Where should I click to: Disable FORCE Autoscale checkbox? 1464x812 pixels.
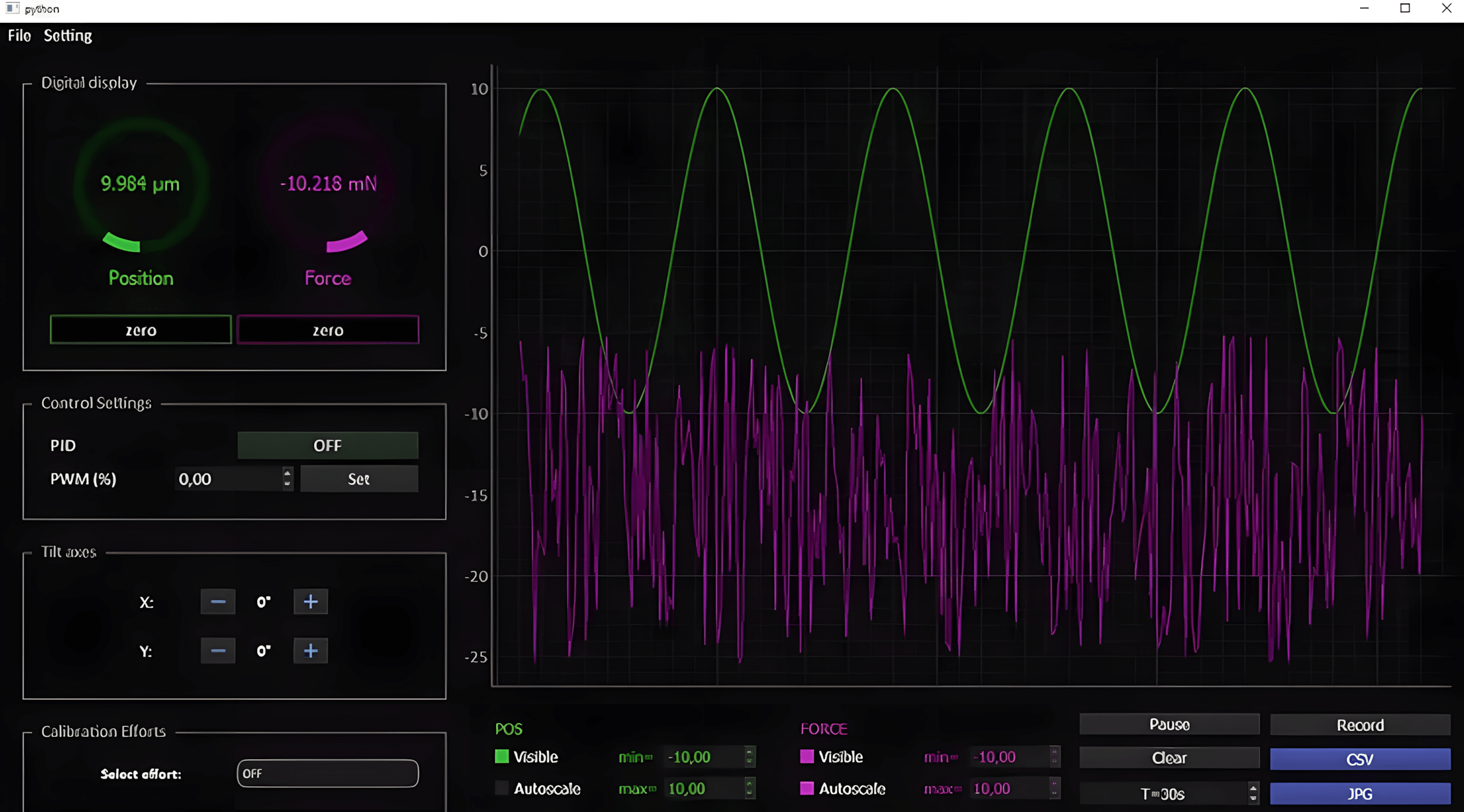(807, 789)
